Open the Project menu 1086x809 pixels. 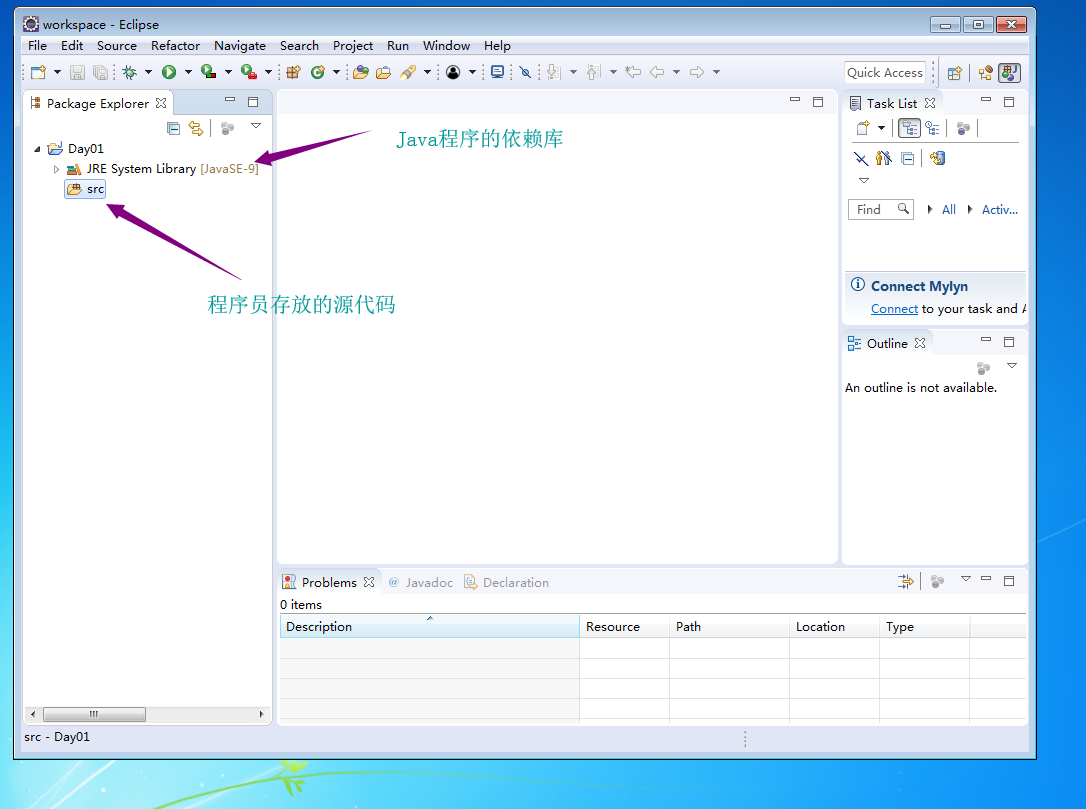click(353, 46)
